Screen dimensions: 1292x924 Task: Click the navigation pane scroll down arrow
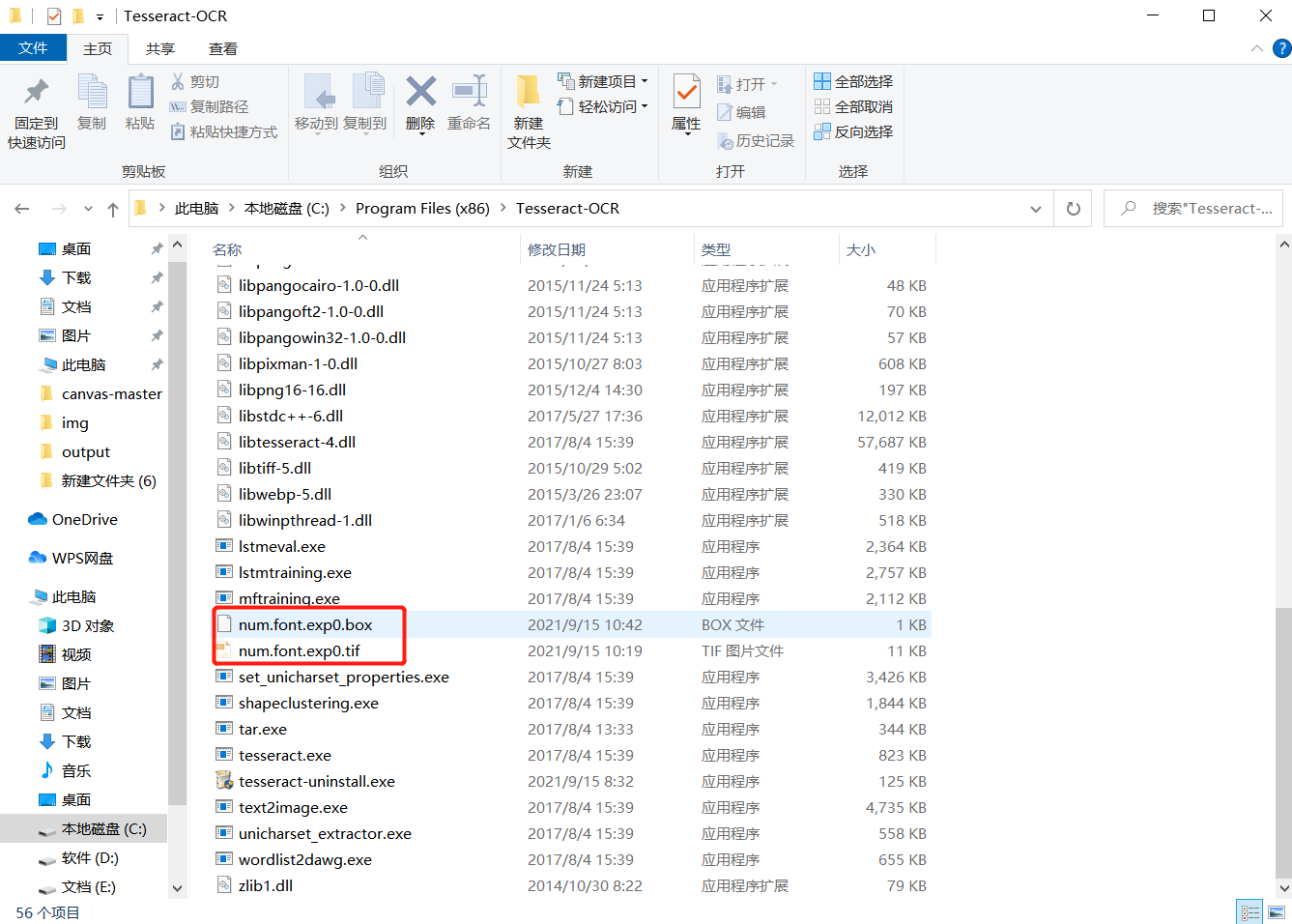coord(177,888)
